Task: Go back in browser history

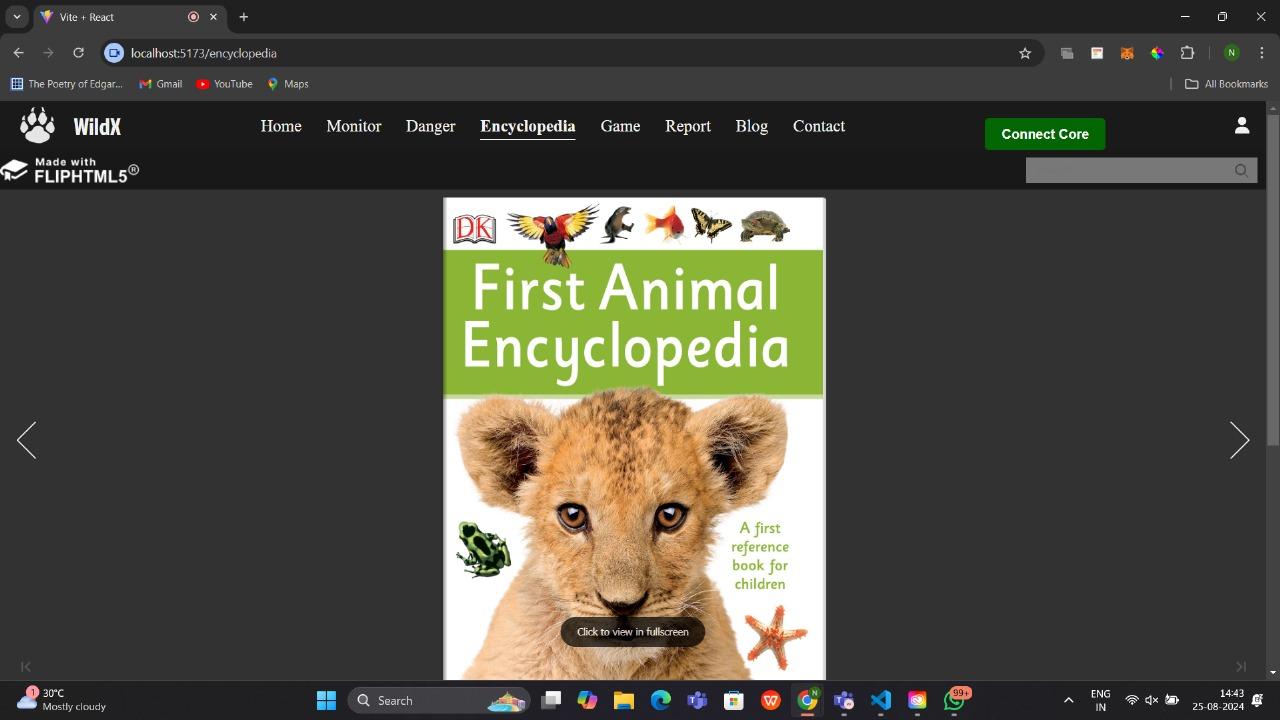Action: [18, 53]
